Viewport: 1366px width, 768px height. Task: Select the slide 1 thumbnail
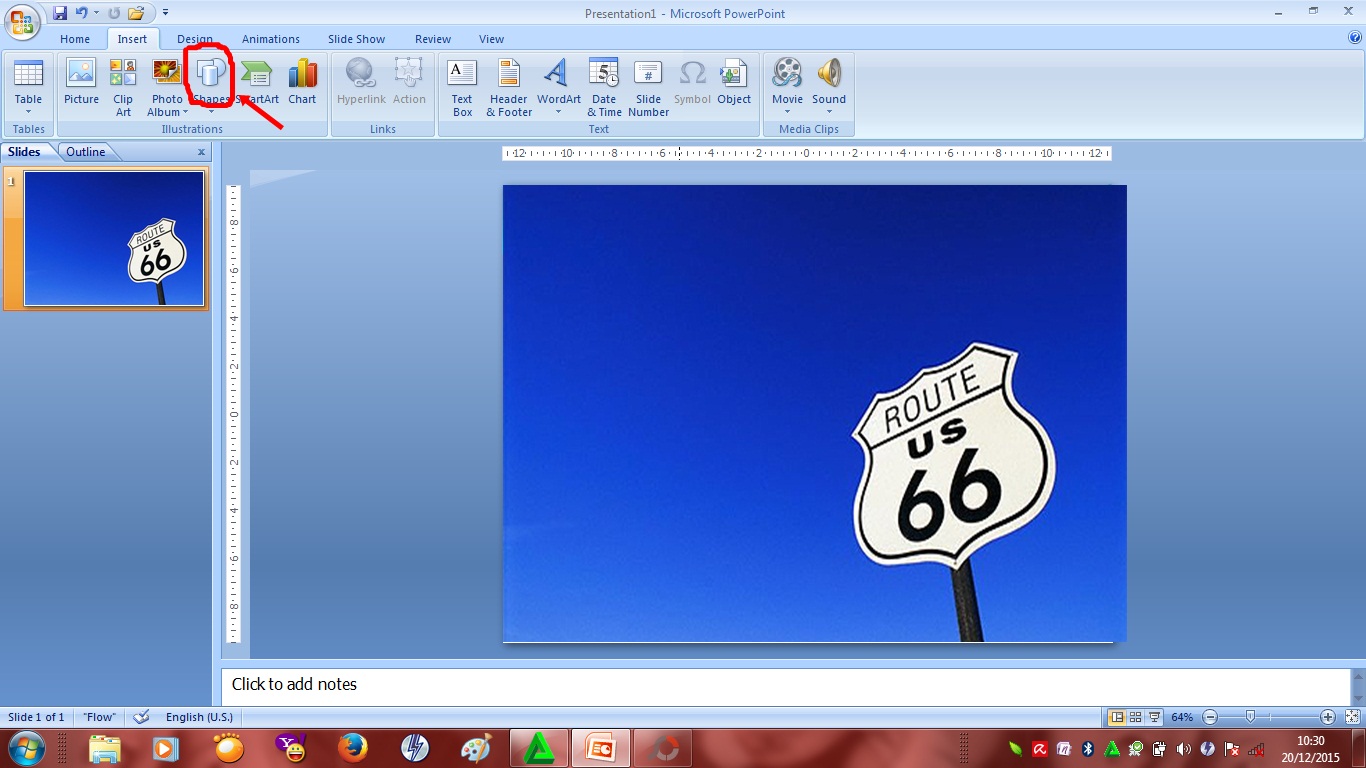tap(114, 238)
